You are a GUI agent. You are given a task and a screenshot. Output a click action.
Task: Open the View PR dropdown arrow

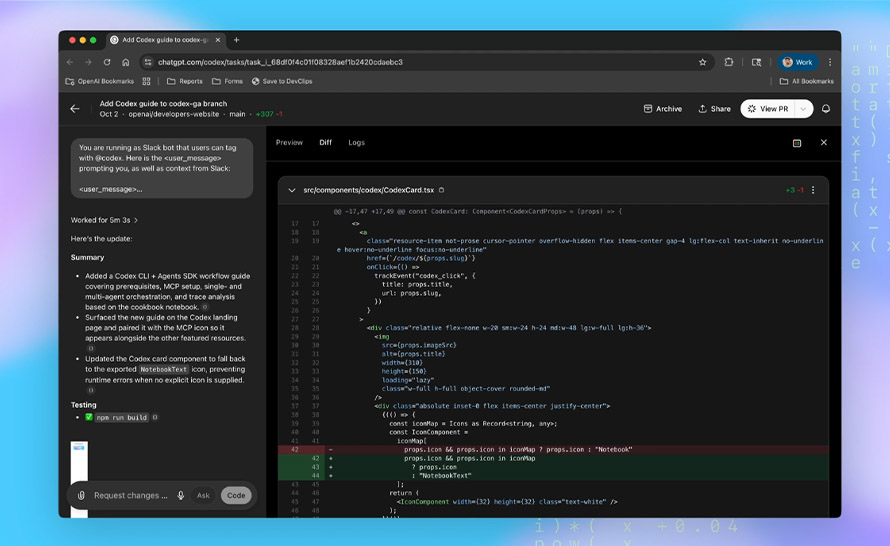tap(801, 109)
